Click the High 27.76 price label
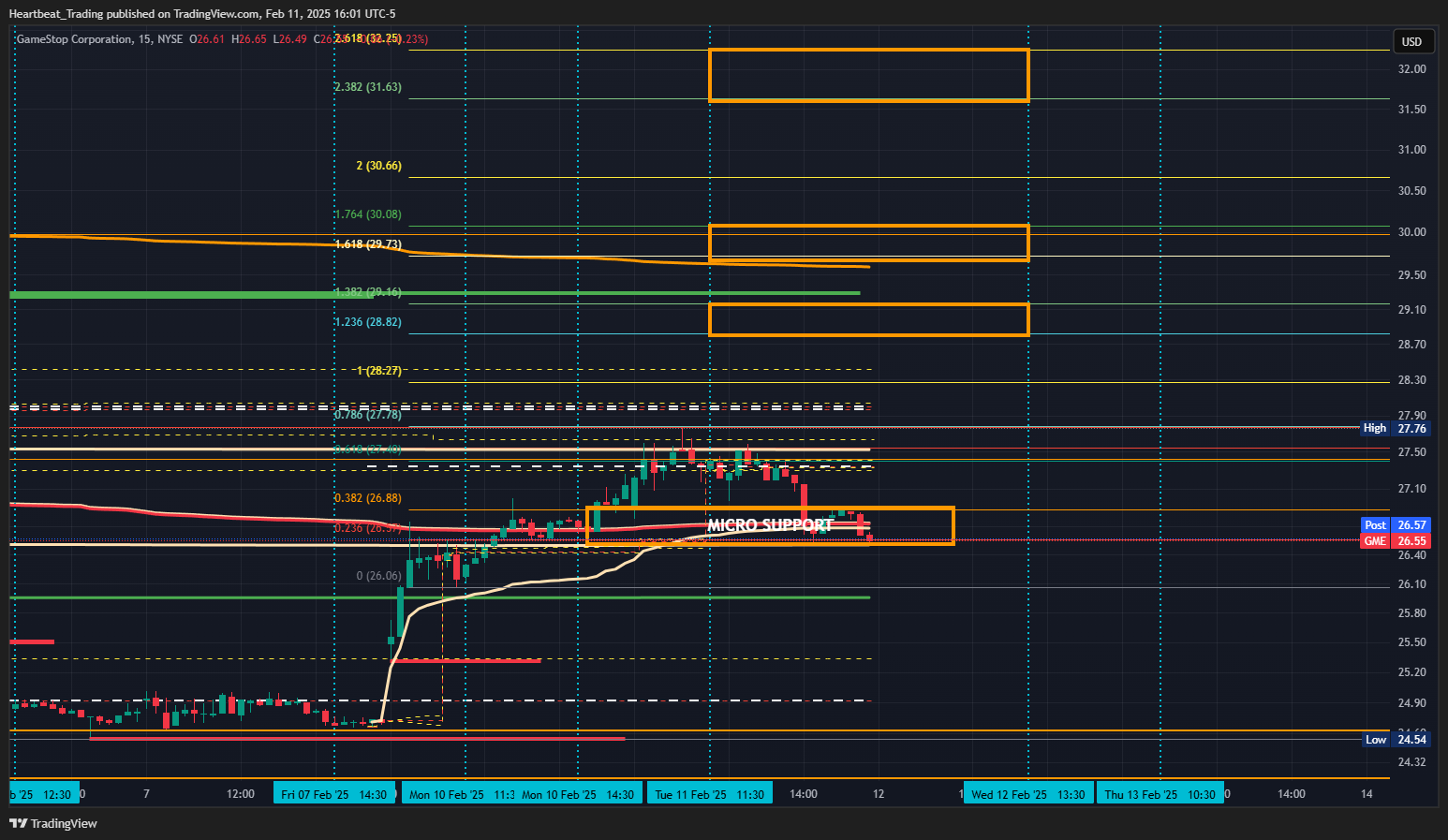The height and width of the screenshot is (840, 1448). pos(1395,428)
